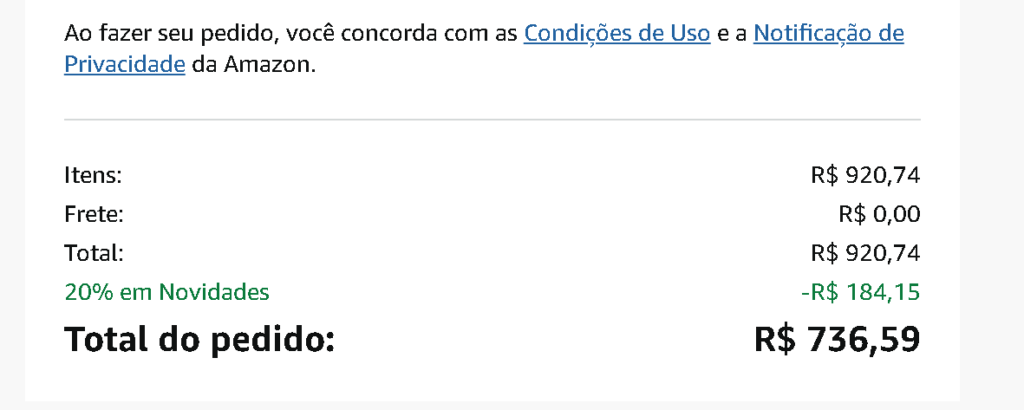
Task: Click the word Privacidade on the second line
Action: pos(125,65)
